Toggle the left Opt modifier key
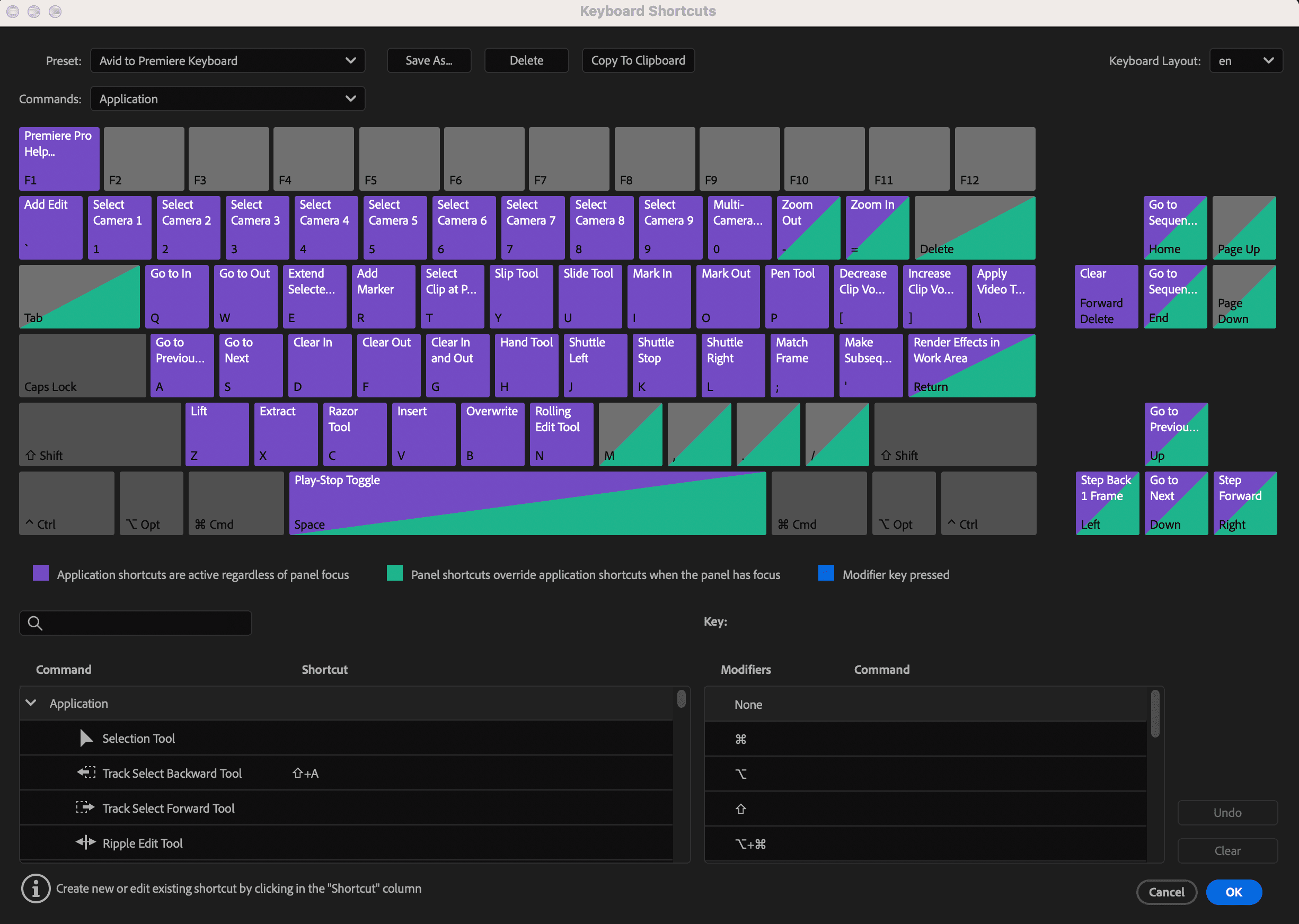This screenshot has width=1299, height=924. (x=151, y=503)
